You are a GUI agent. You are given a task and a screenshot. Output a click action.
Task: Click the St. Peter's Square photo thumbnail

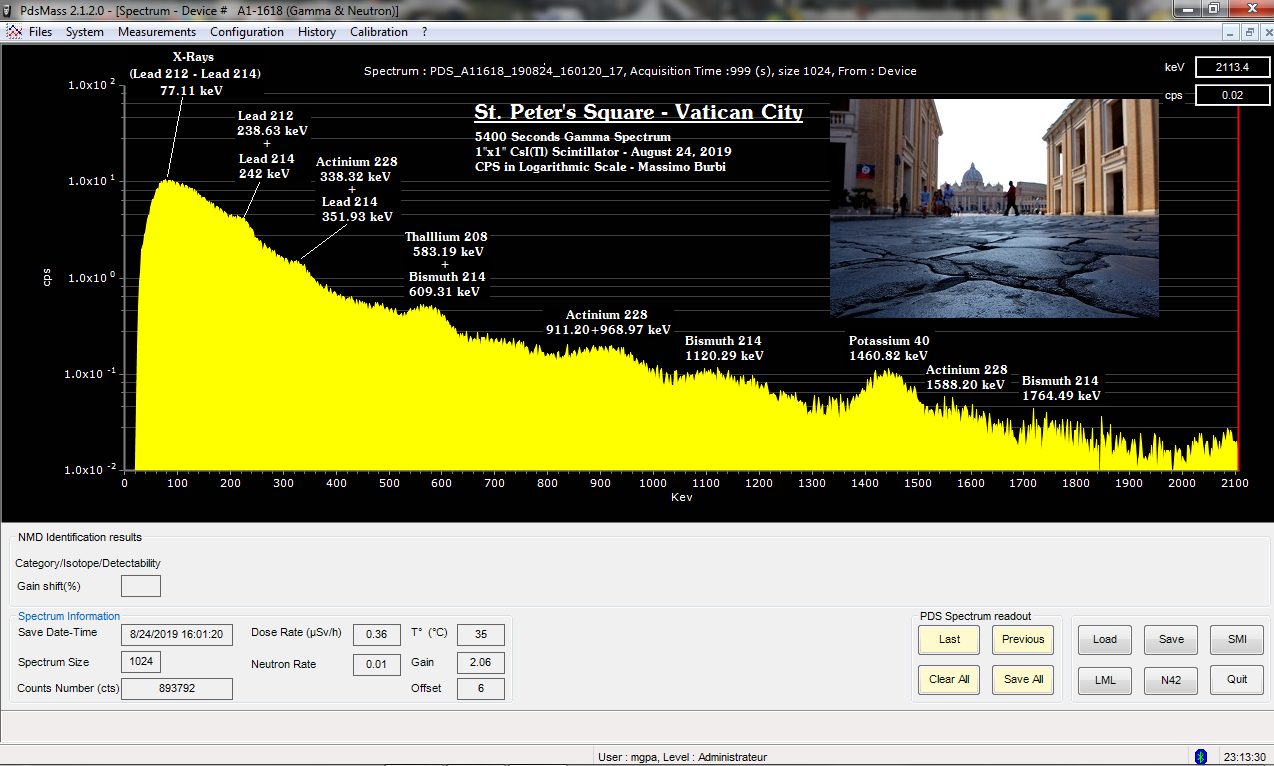point(994,208)
